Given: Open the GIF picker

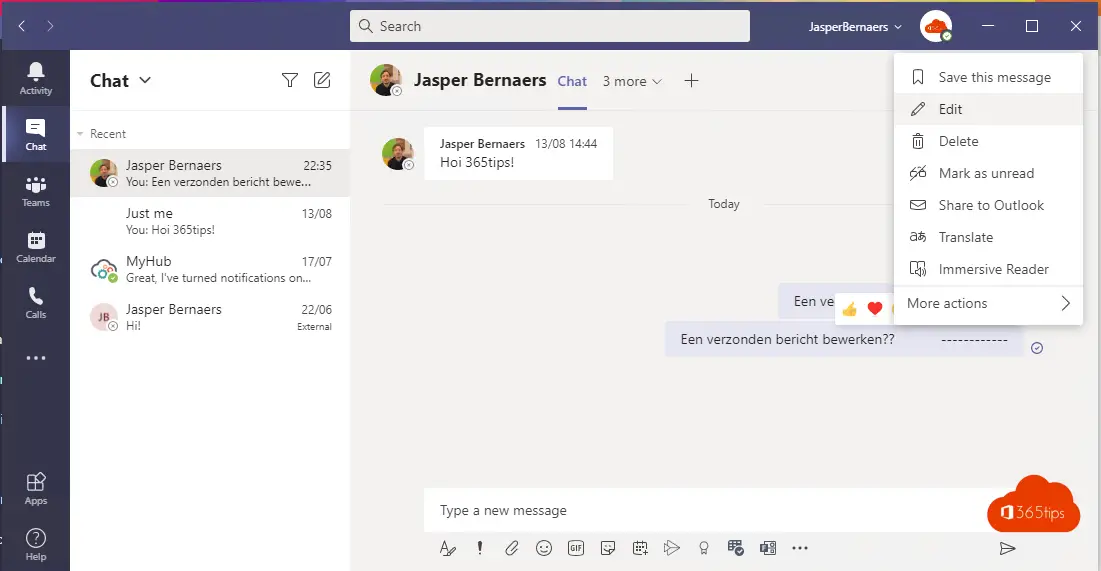Looking at the screenshot, I should (576, 549).
